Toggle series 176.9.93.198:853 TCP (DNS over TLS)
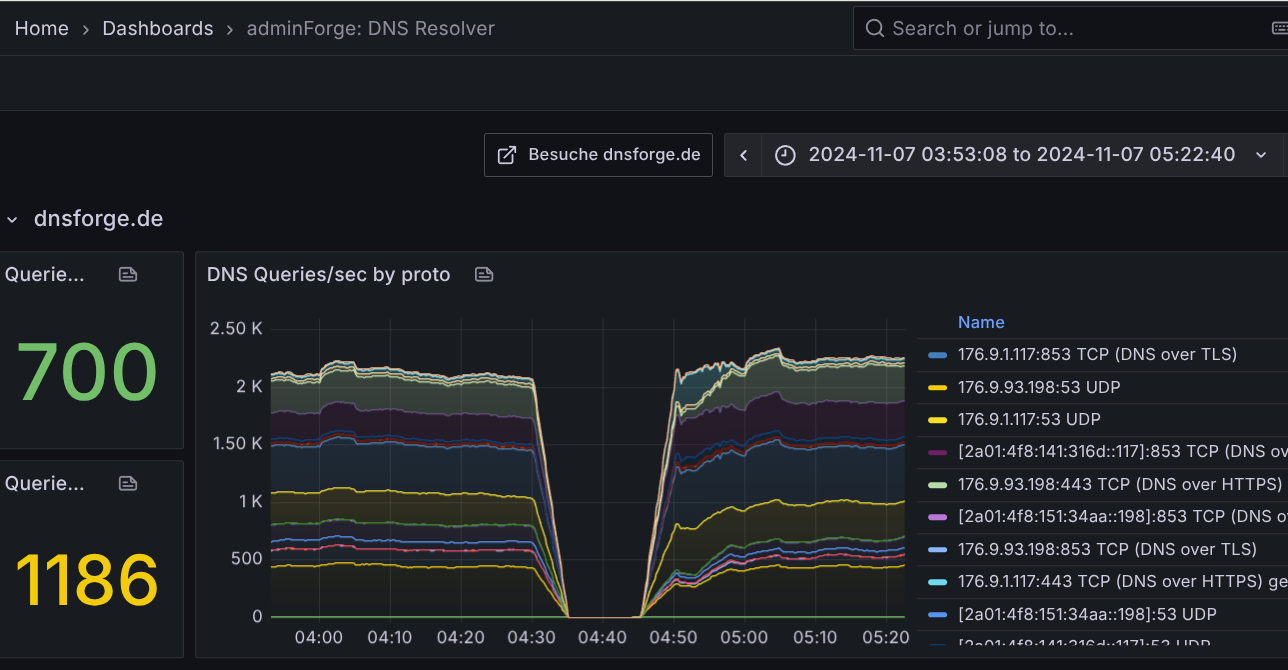1288x670 pixels. [1107, 549]
